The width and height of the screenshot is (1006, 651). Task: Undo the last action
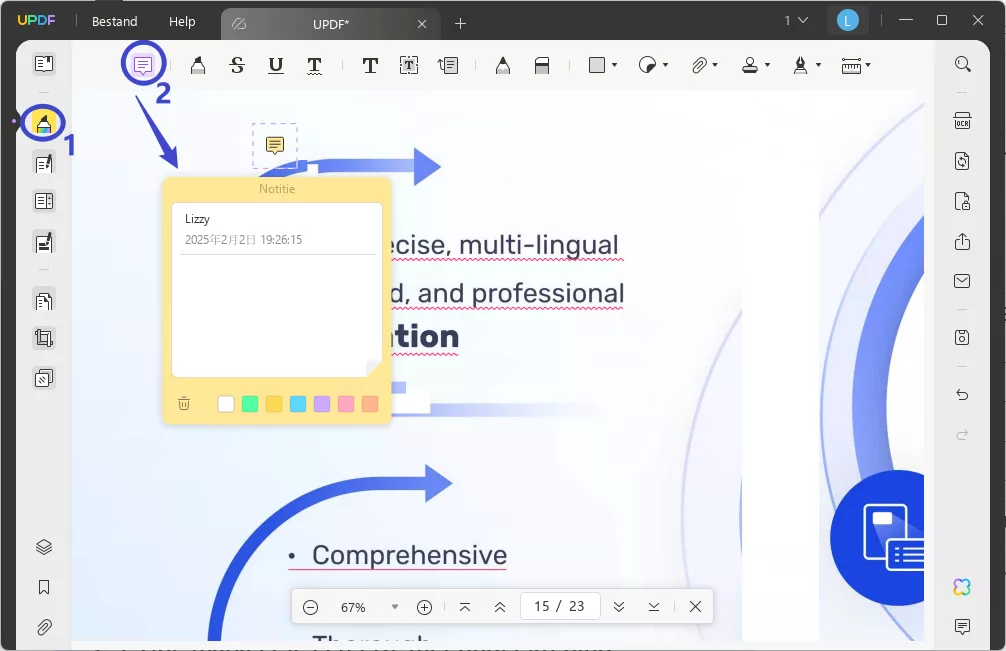point(962,396)
